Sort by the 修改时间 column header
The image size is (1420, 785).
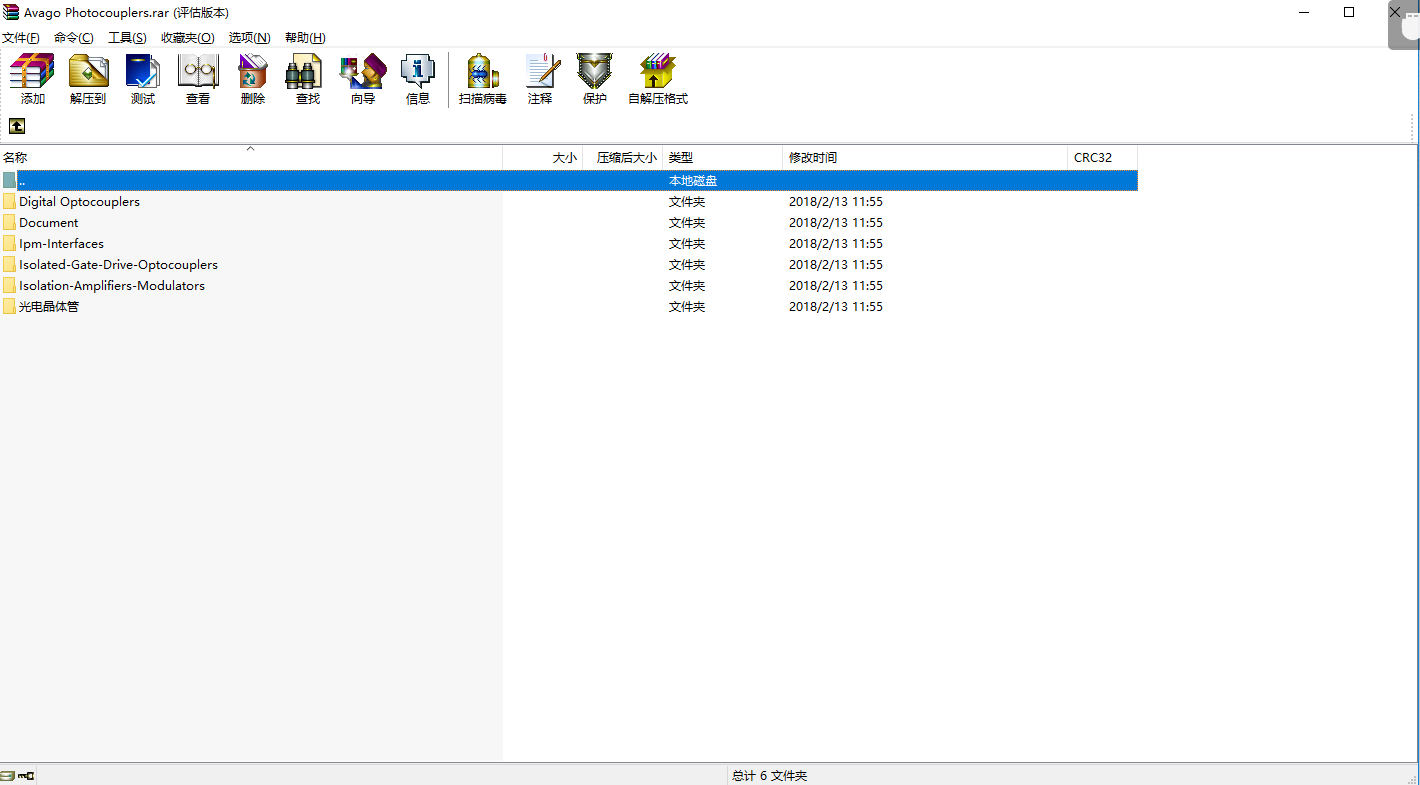pyautogui.click(x=925, y=157)
